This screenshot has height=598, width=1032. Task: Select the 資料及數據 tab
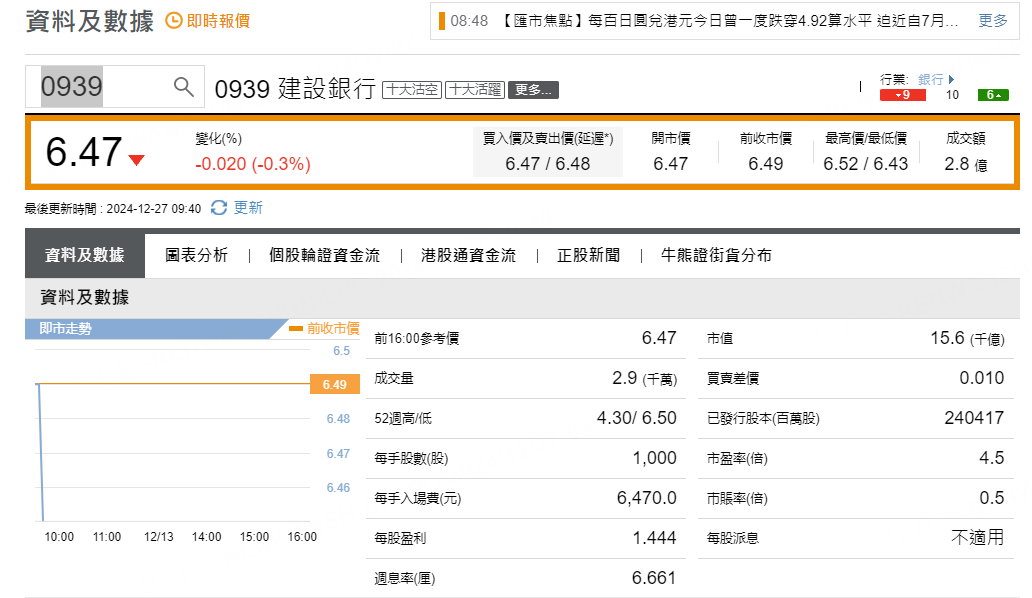click(85, 255)
